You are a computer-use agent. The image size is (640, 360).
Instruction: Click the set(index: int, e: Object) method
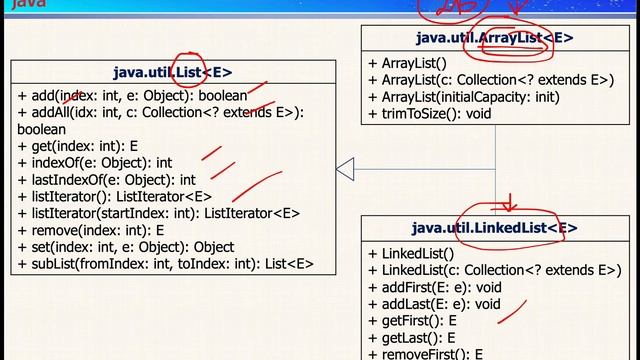tap(126, 247)
